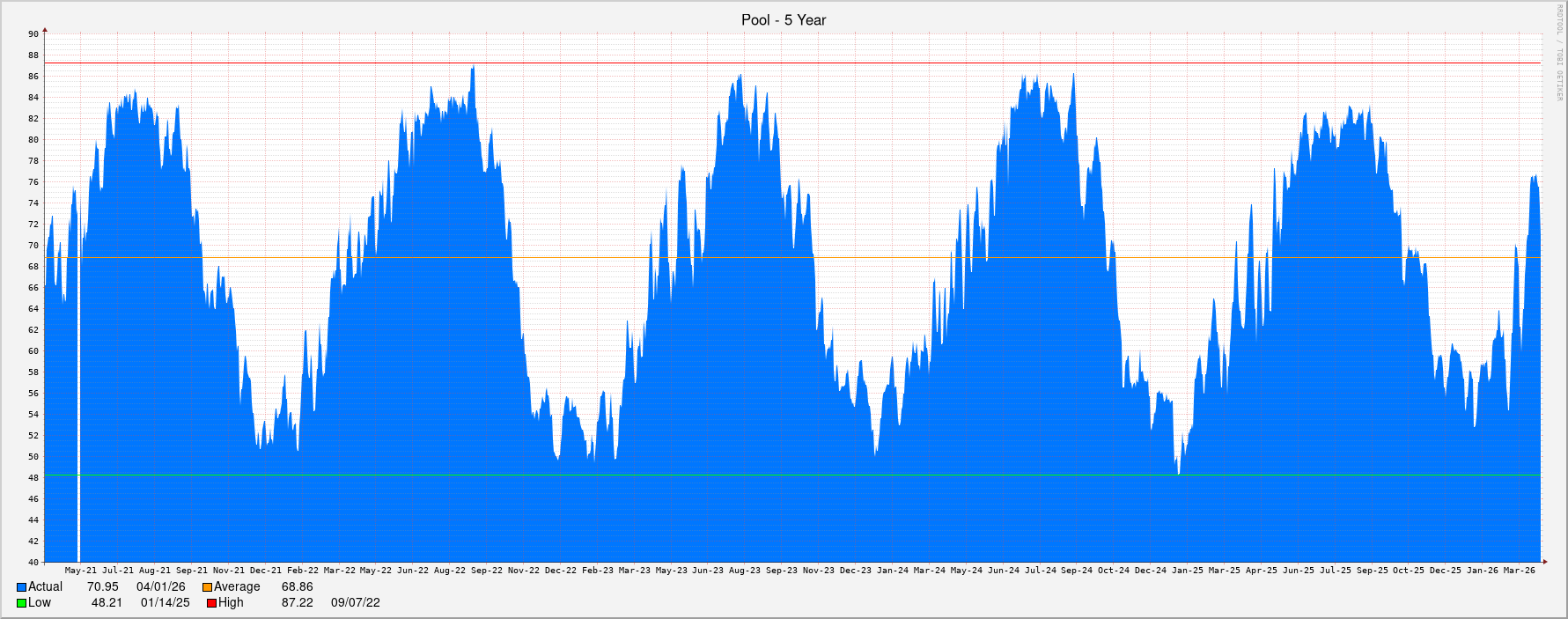Click the blue Actual legend swatch

click(21, 587)
